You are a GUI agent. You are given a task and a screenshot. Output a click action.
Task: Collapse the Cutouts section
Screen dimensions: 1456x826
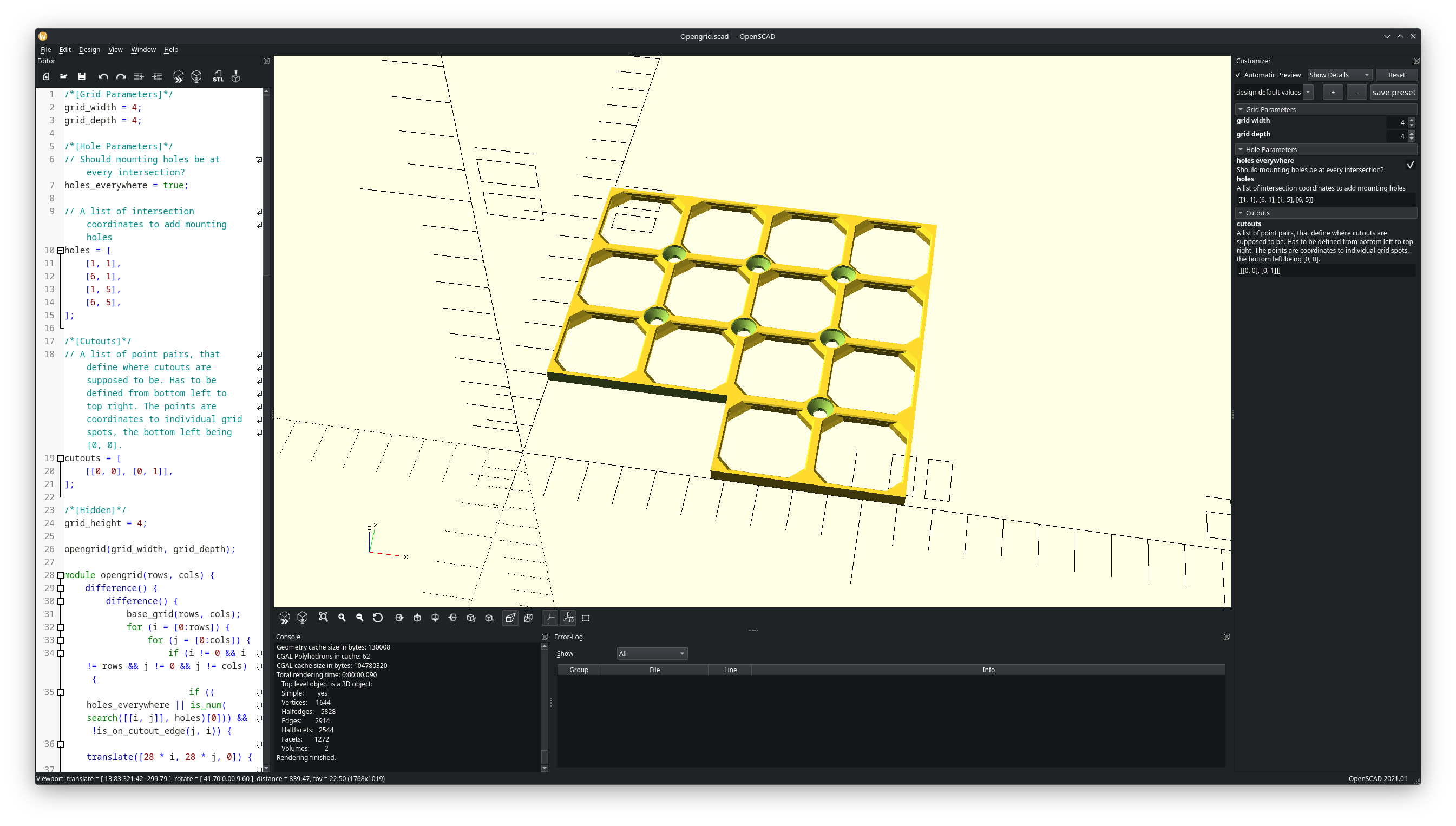1326,213
